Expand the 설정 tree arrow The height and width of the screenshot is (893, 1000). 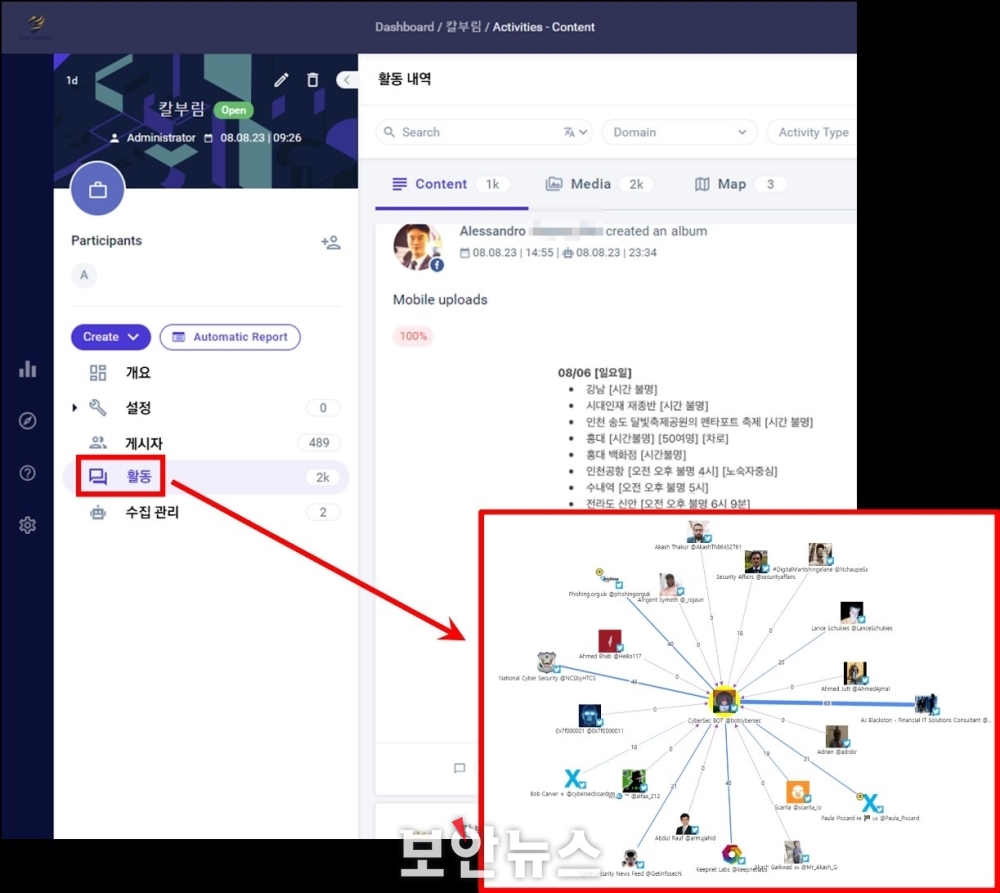click(75, 408)
